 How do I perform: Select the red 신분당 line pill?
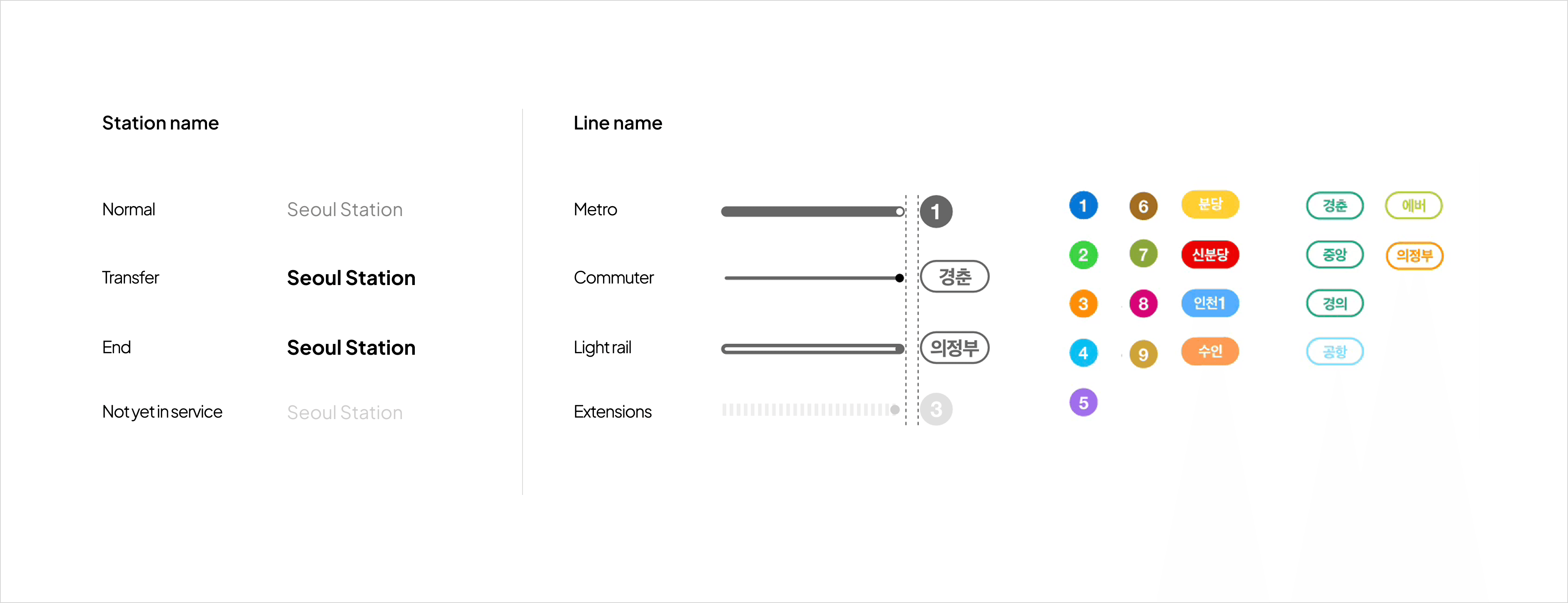pos(1210,254)
